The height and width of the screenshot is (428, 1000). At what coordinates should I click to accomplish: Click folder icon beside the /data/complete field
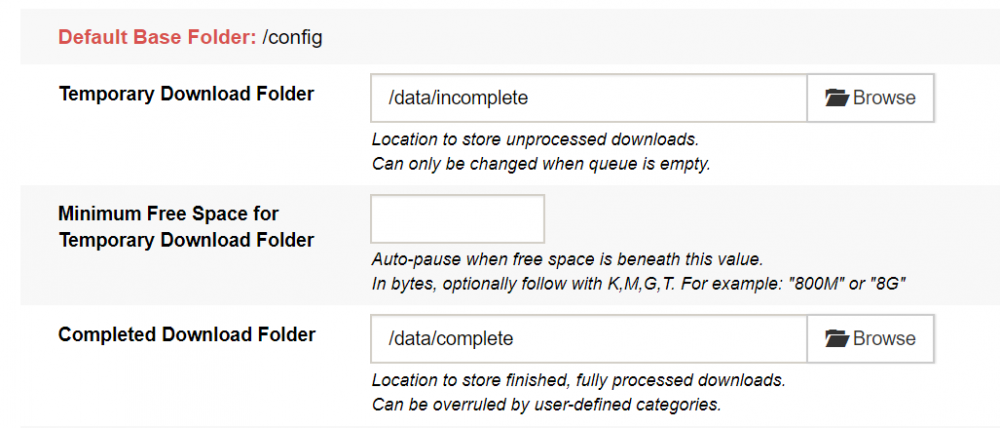pos(837,339)
